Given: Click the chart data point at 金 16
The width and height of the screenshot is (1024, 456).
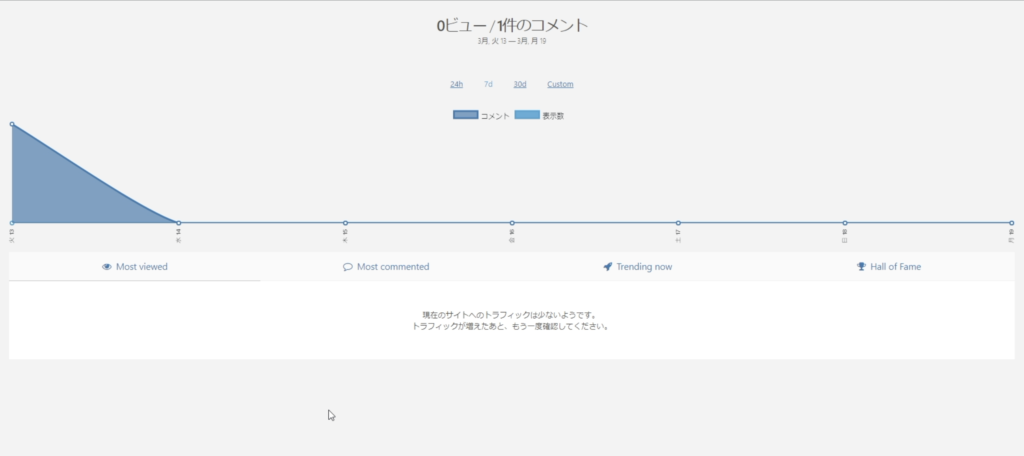Looking at the screenshot, I should 512,223.
